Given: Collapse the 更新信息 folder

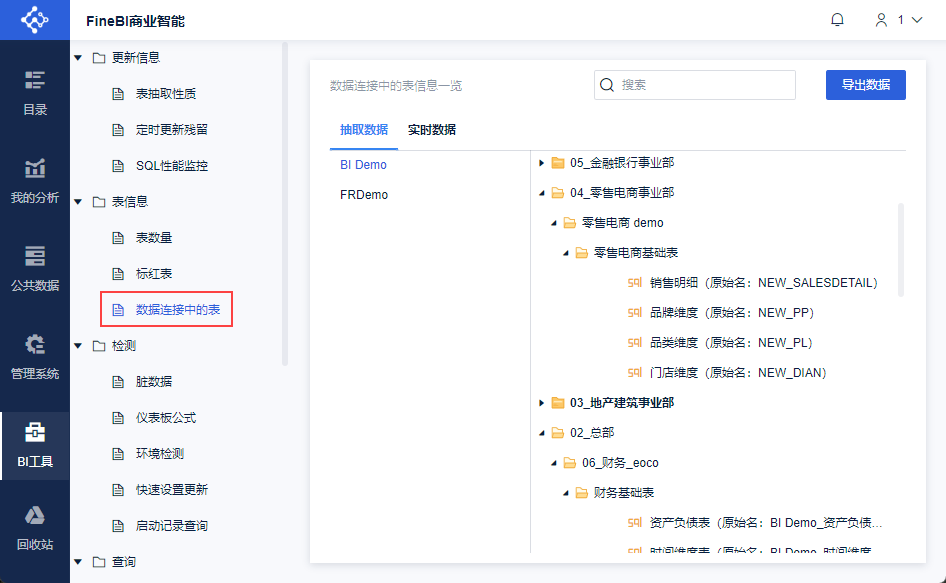Looking at the screenshot, I should 78,58.
